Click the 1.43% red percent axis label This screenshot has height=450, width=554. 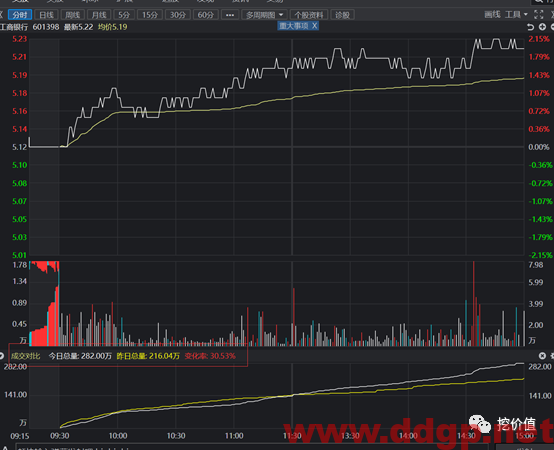click(x=539, y=75)
